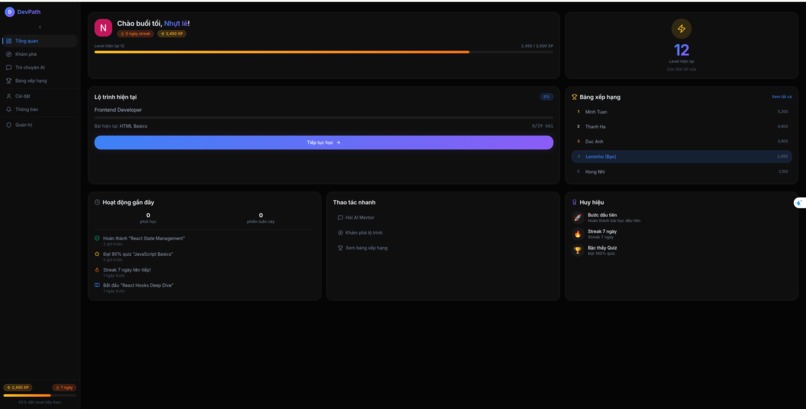
Task: Click the Trò chuyện AI chat icon
Action: [9, 68]
